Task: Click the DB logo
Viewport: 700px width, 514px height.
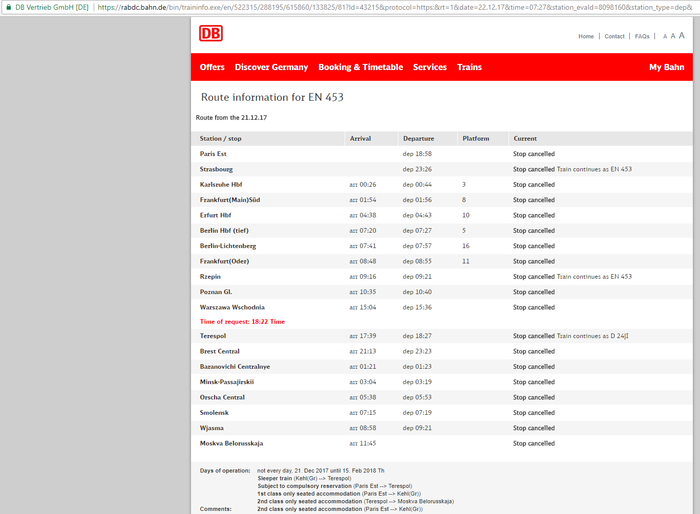Action: click(x=211, y=34)
